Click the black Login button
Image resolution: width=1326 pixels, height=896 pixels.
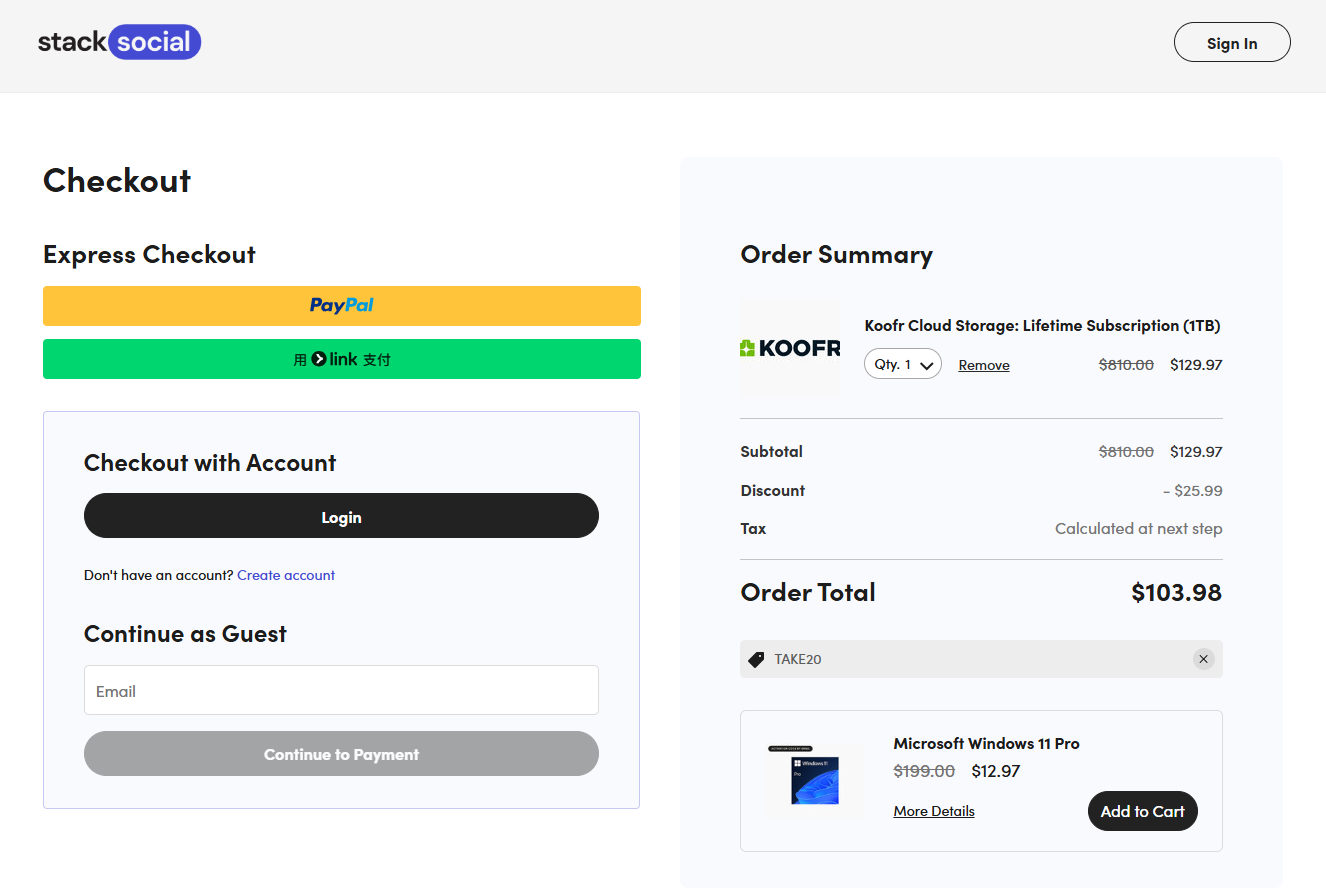341,516
